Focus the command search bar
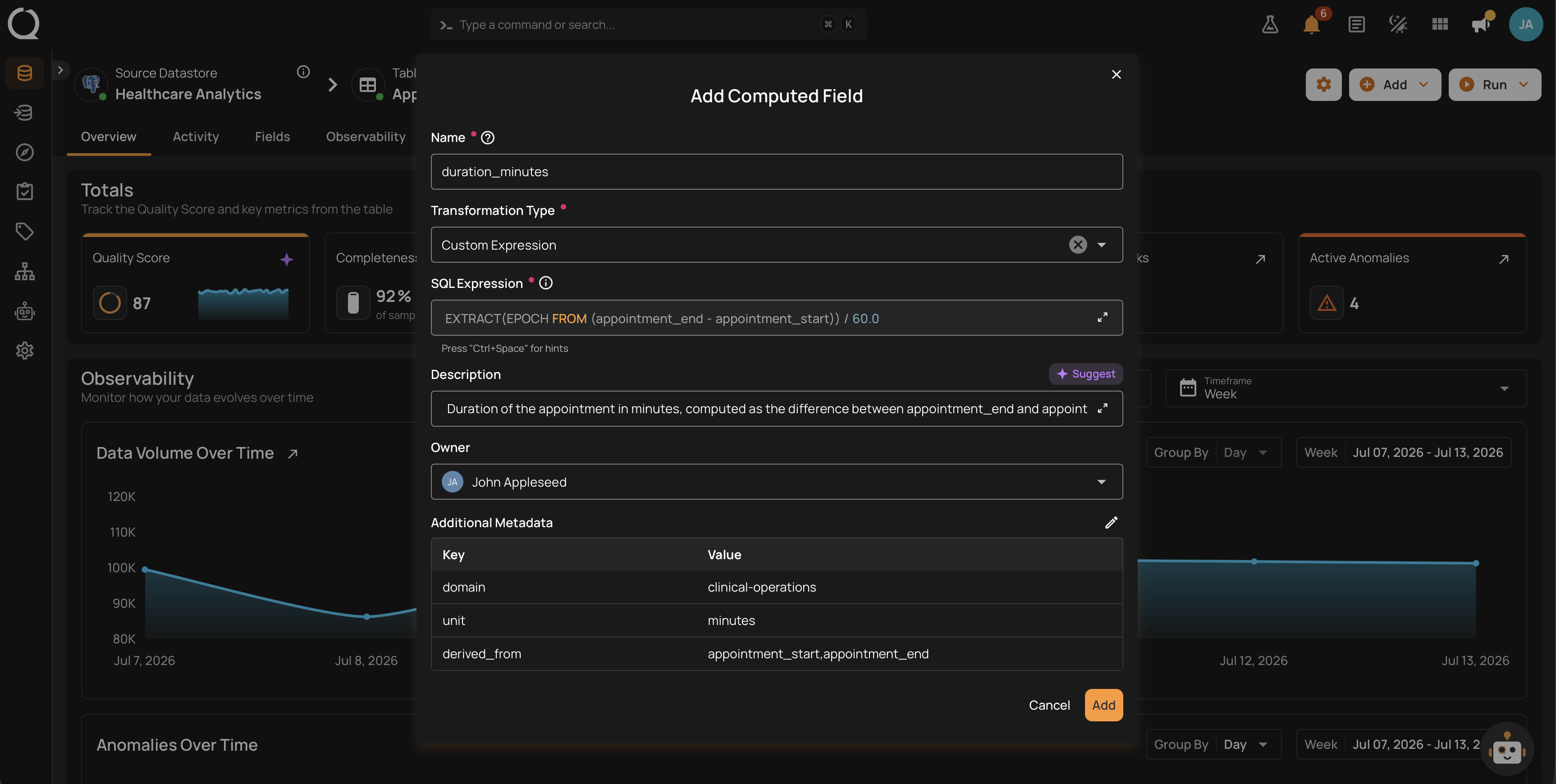The image size is (1556, 784). click(648, 25)
